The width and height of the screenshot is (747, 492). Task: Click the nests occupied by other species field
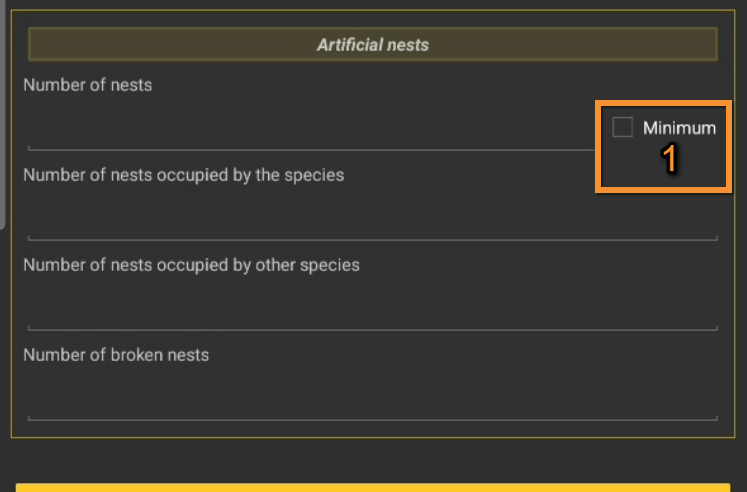372,312
